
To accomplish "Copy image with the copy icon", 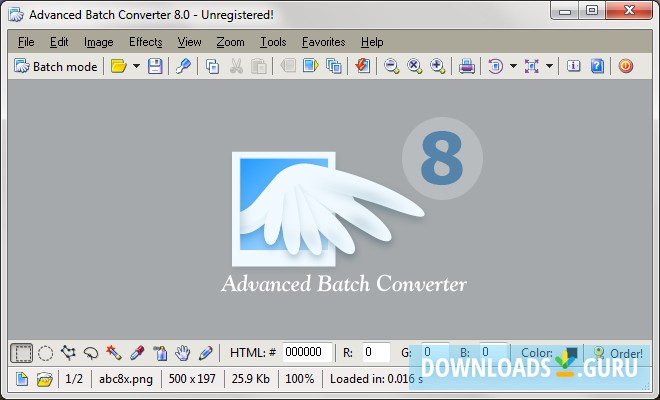I will point(213,66).
